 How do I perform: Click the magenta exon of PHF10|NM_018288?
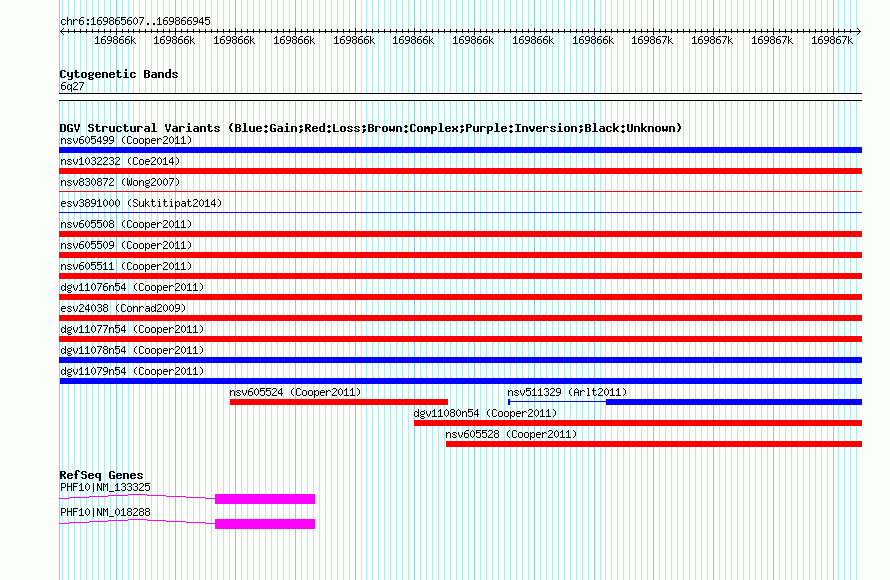click(x=265, y=524)
